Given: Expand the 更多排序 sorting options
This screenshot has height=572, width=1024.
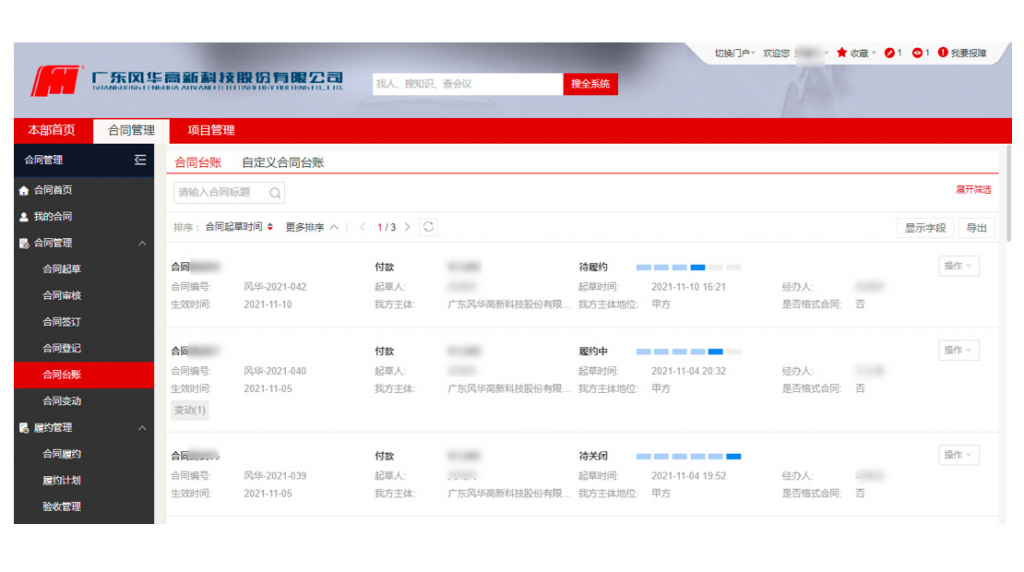Looking at the screenshot, I should pyautogui.click(x=312, y=228).
